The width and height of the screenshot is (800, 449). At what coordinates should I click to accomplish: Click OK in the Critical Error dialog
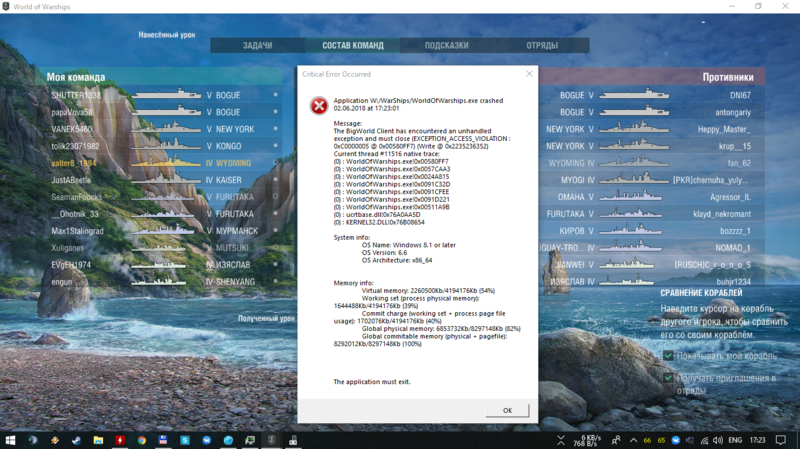(507, 410)
